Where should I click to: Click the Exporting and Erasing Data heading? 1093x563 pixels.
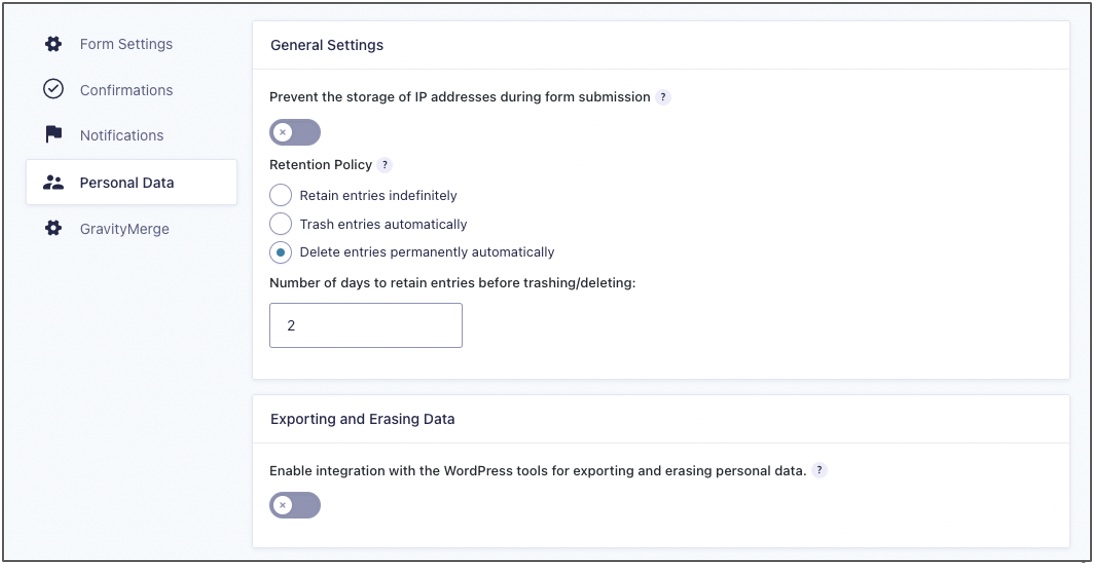click(x=362, y=419)
